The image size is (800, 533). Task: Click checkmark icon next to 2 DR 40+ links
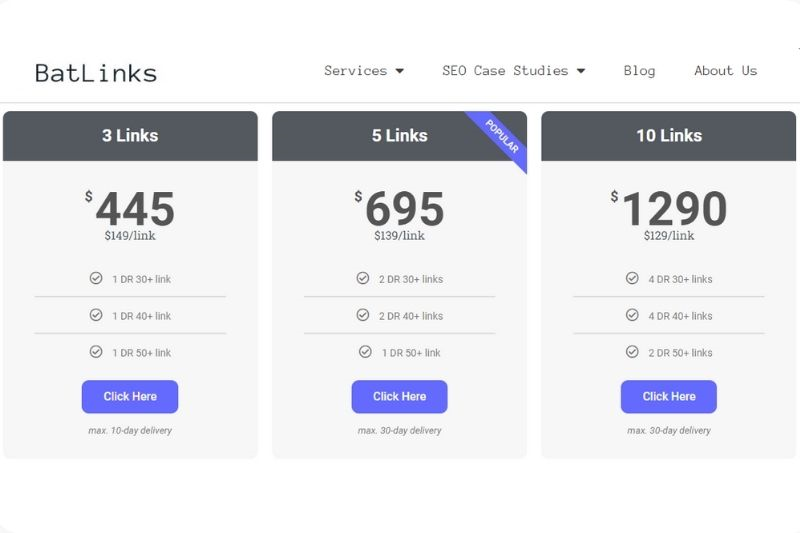[363, 315]
